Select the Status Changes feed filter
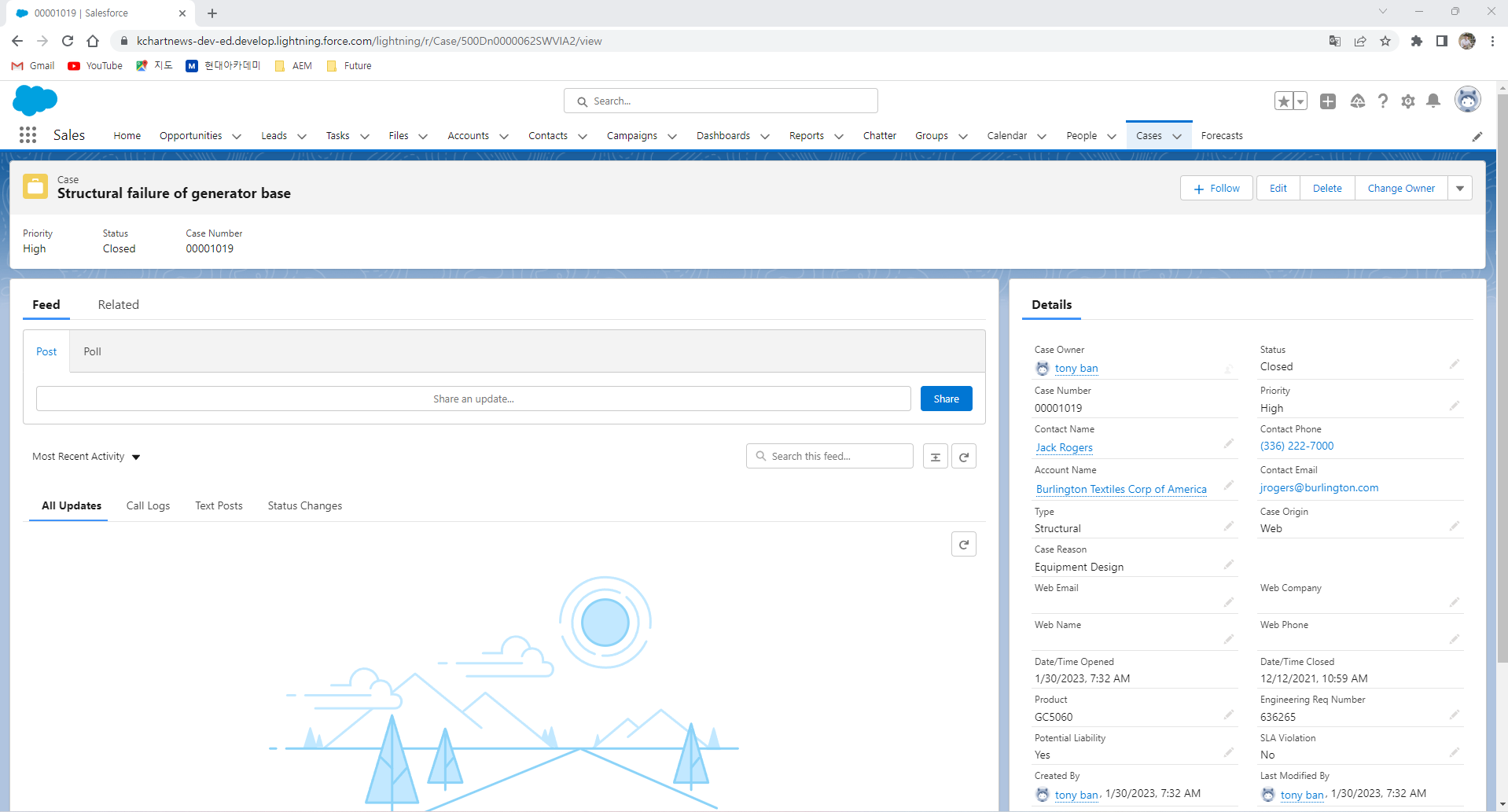The height and width of the screenshot is (812, 1508). [305, 505]
